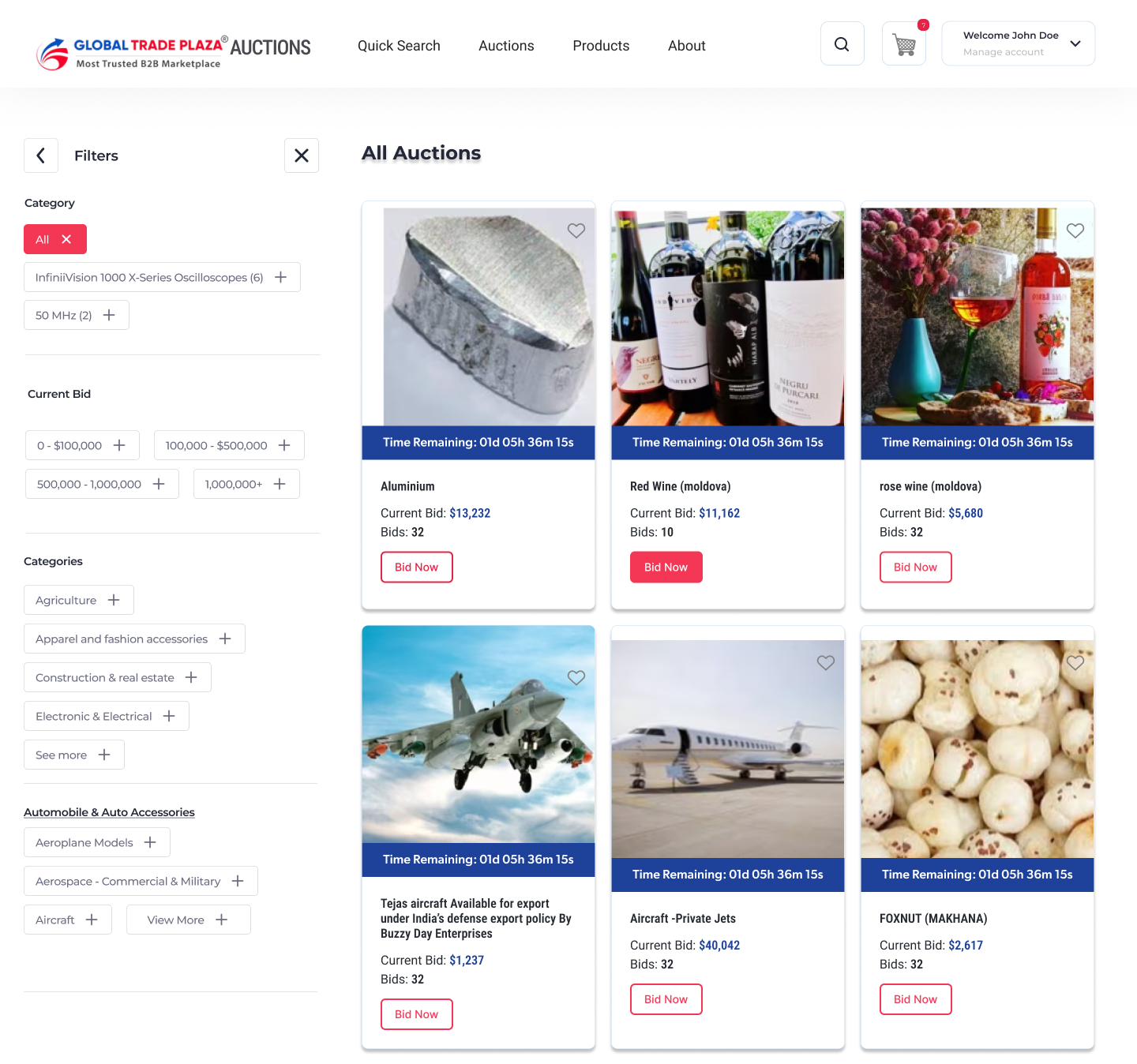Screen dimensions: 1137x1064
Task: Remove the All category filter chip
Action: pyautogui.click(x=55, y=239)
